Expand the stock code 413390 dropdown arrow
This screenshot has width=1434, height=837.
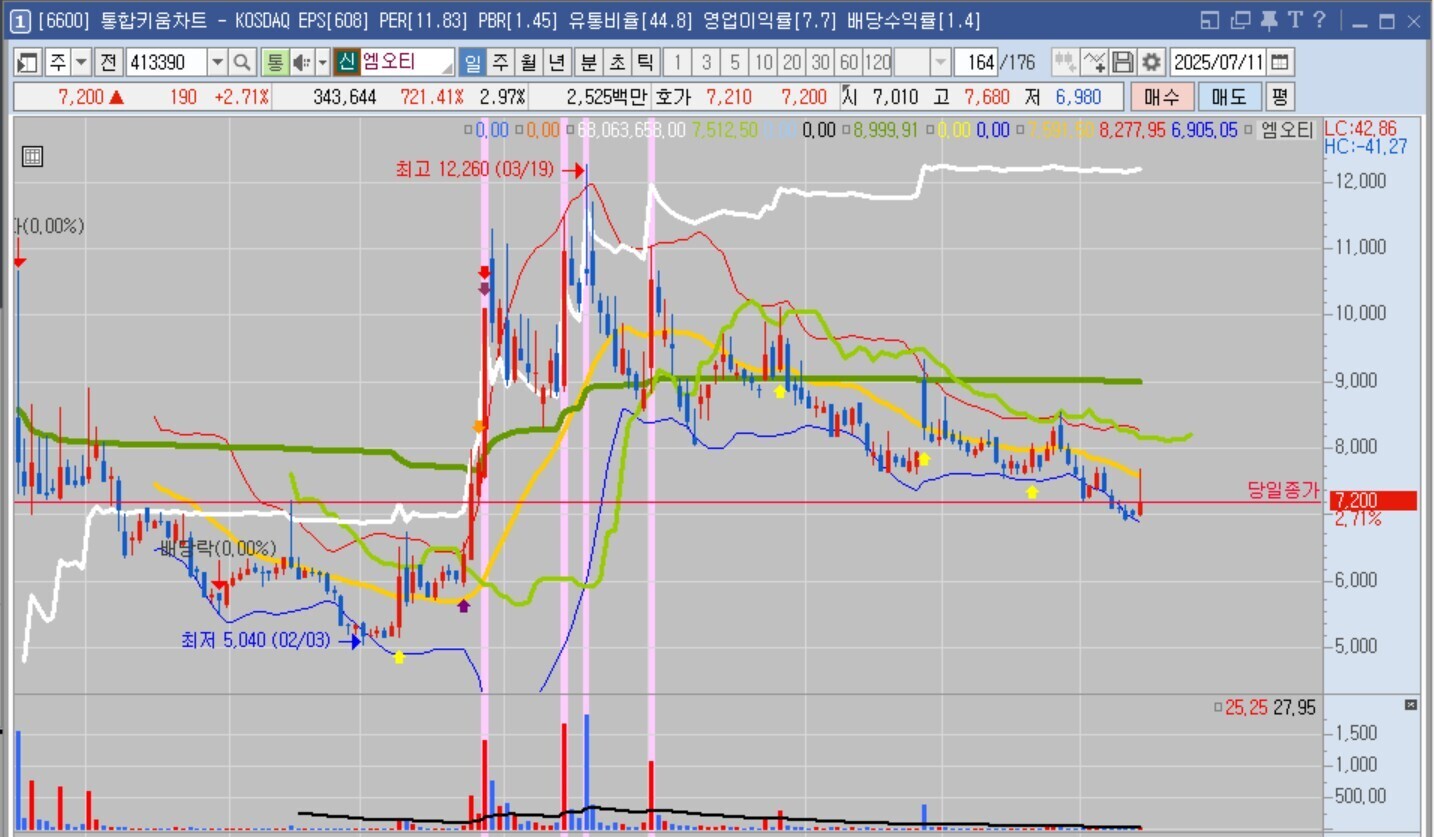(217, 63)
